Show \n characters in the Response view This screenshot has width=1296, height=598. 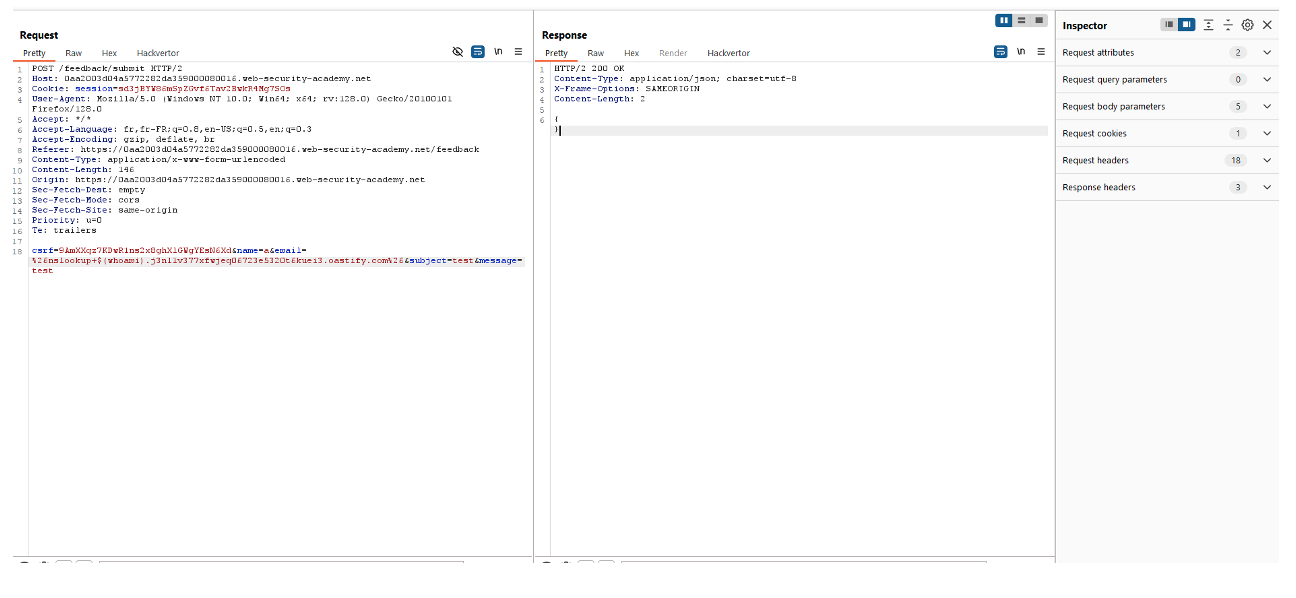click(x=1021, y=51)
